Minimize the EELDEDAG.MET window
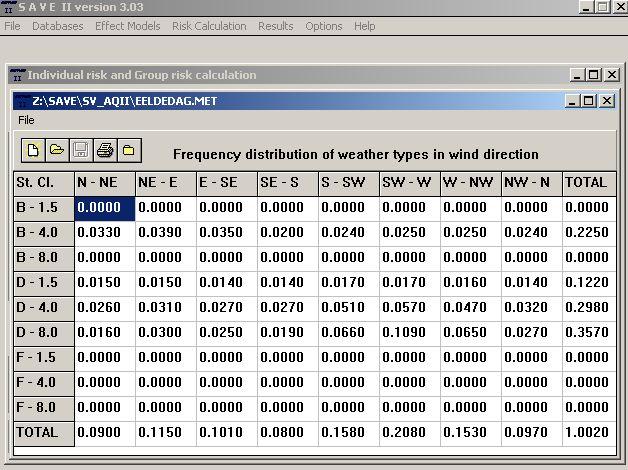Screen dimensions: 628x470 572,101
